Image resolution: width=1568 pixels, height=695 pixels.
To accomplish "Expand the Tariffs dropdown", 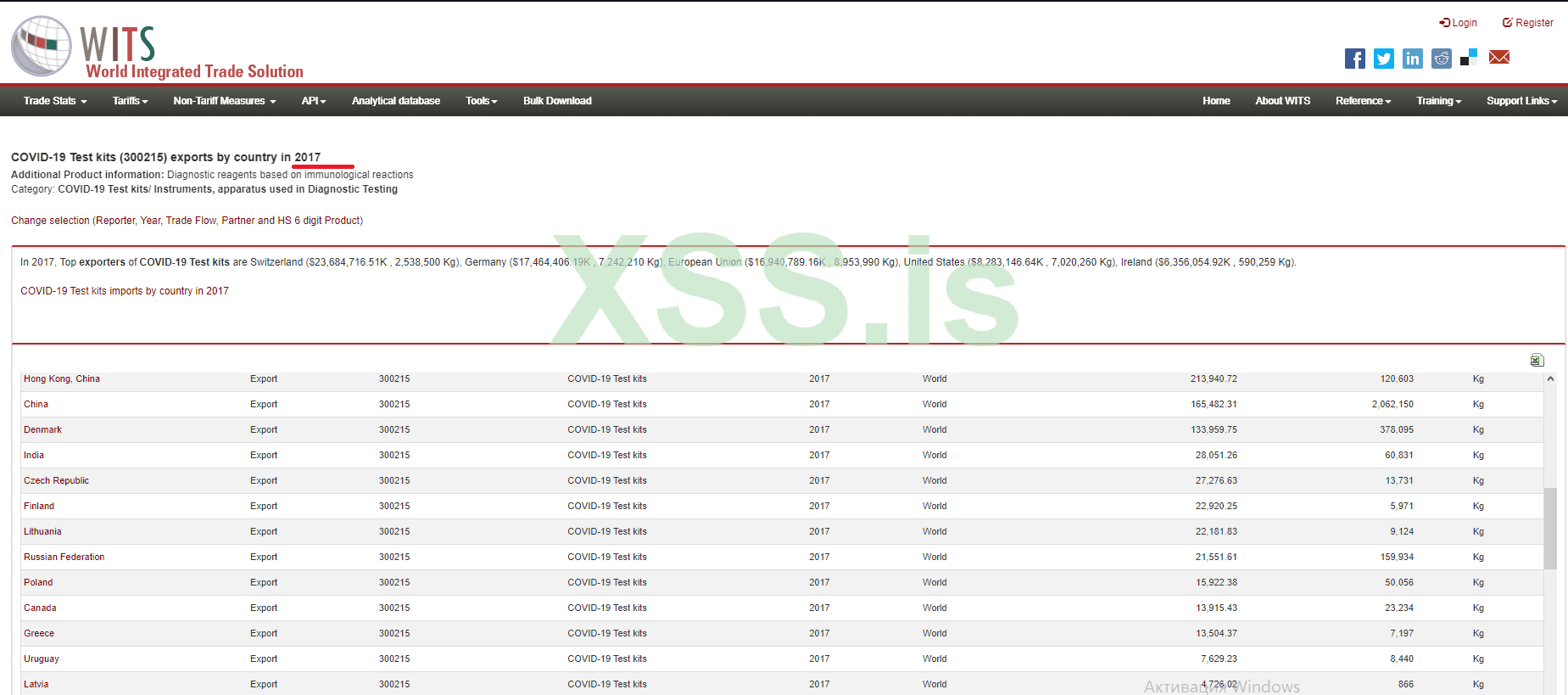I will [x=131, y=101].
